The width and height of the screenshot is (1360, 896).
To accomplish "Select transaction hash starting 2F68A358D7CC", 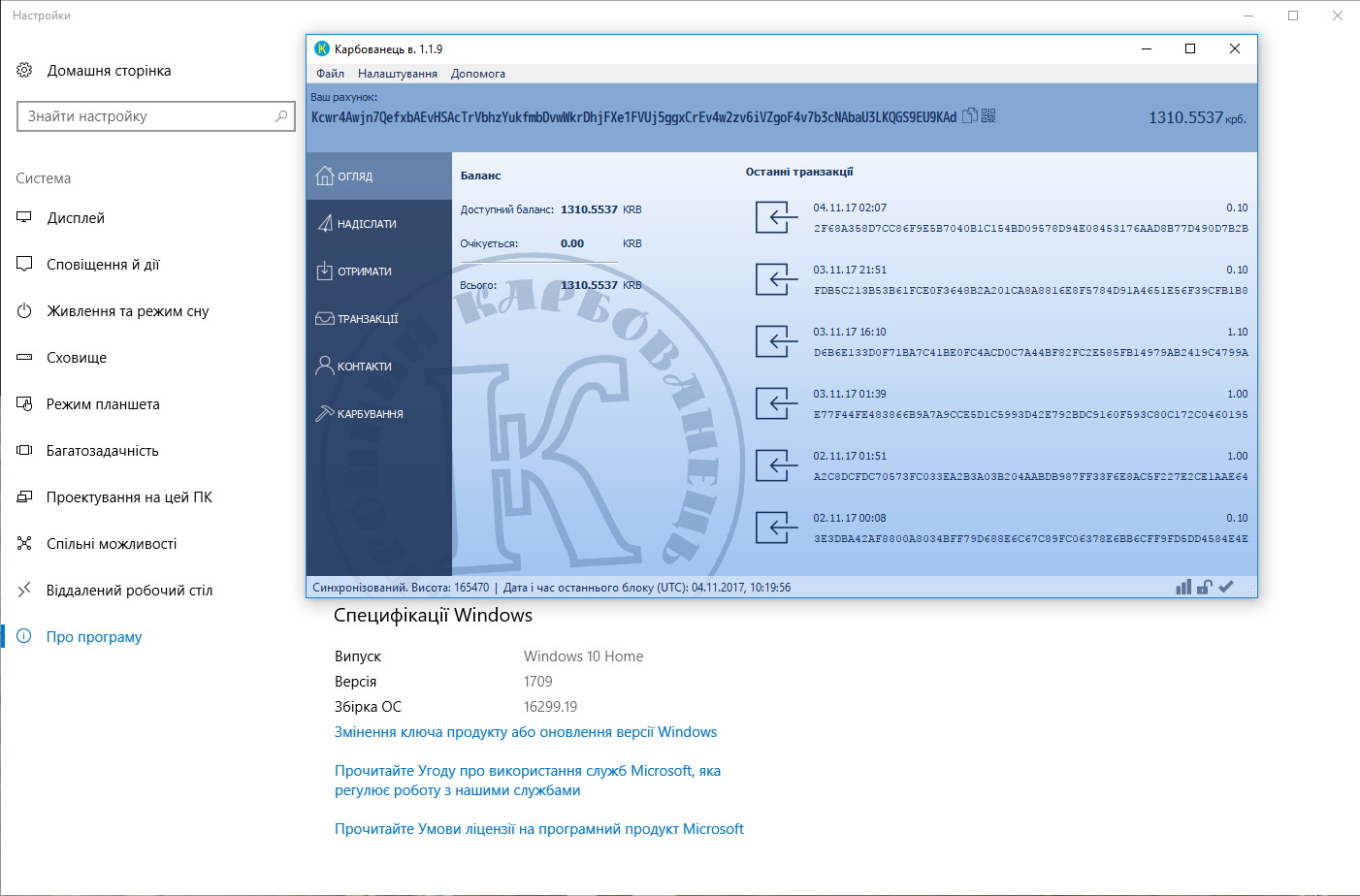I will 1031,229.
